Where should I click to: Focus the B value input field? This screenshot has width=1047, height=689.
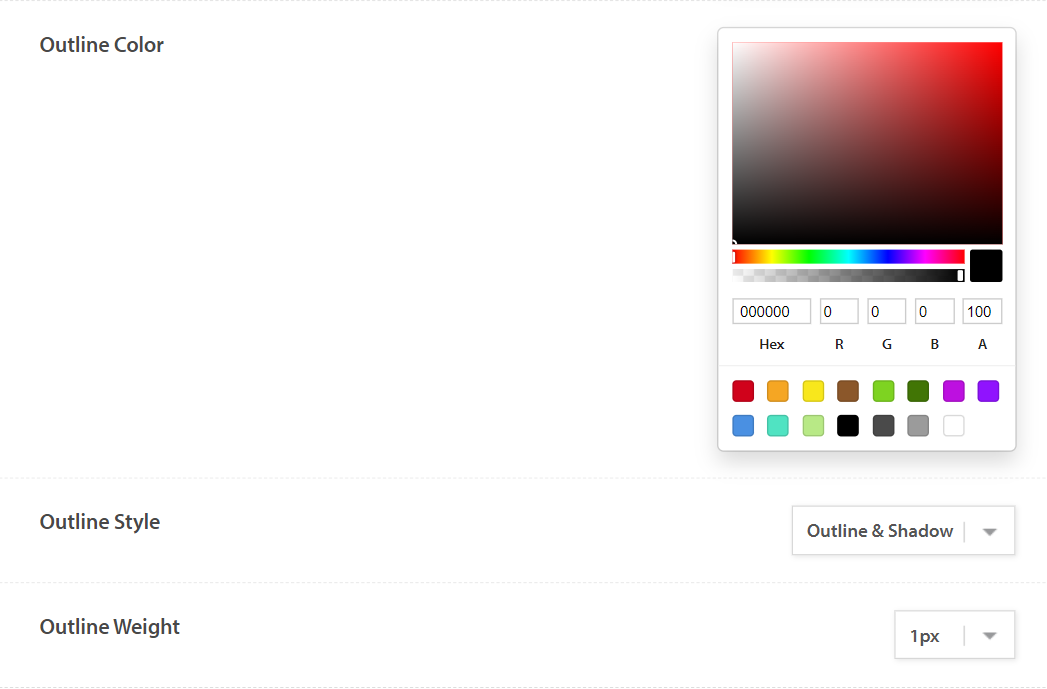click(x=934, y=311)
